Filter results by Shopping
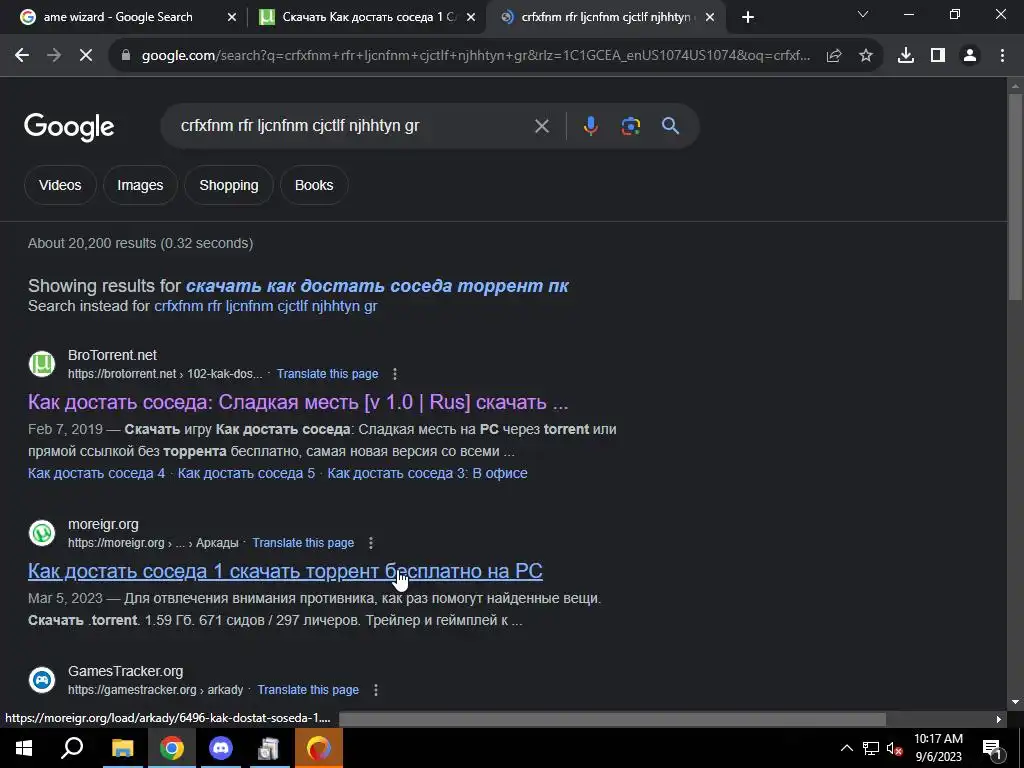Viewport: 1024px width, 768px height. [229, 185]
